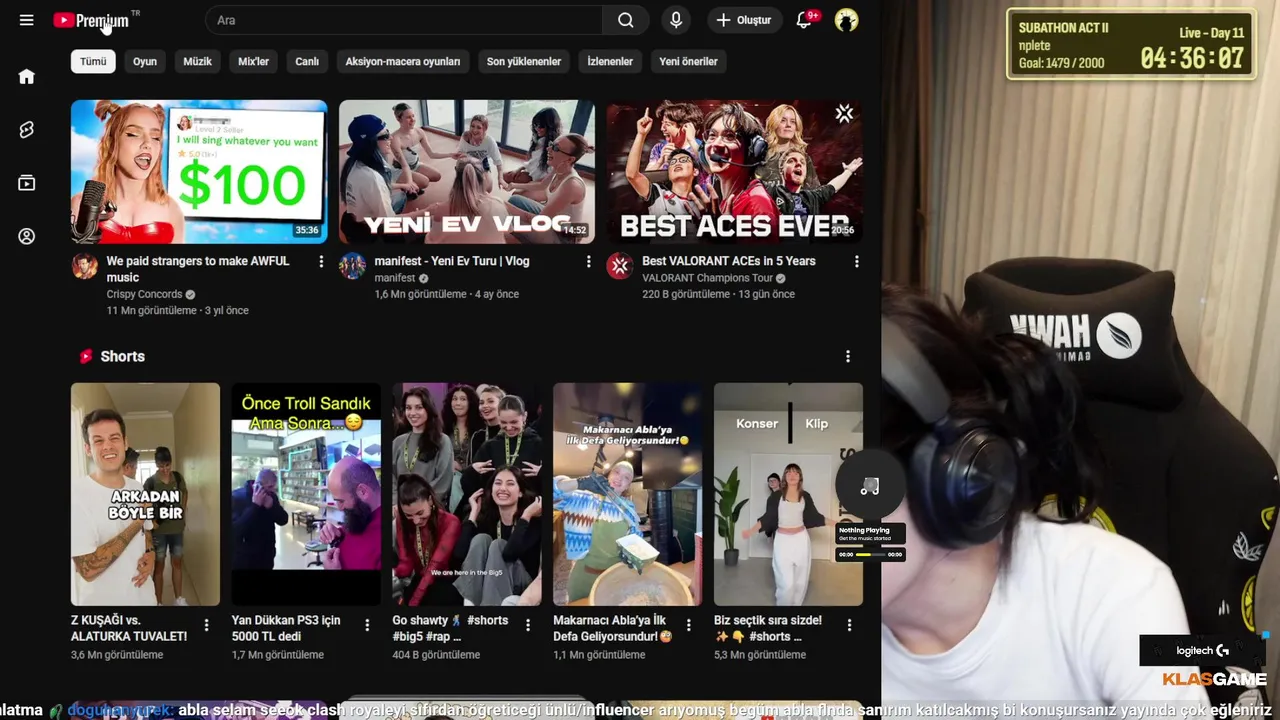Viewport: 1280px width, 720px height.
Task: Open VALORANT Champions Tour channel name
Action: pos(707,278)
